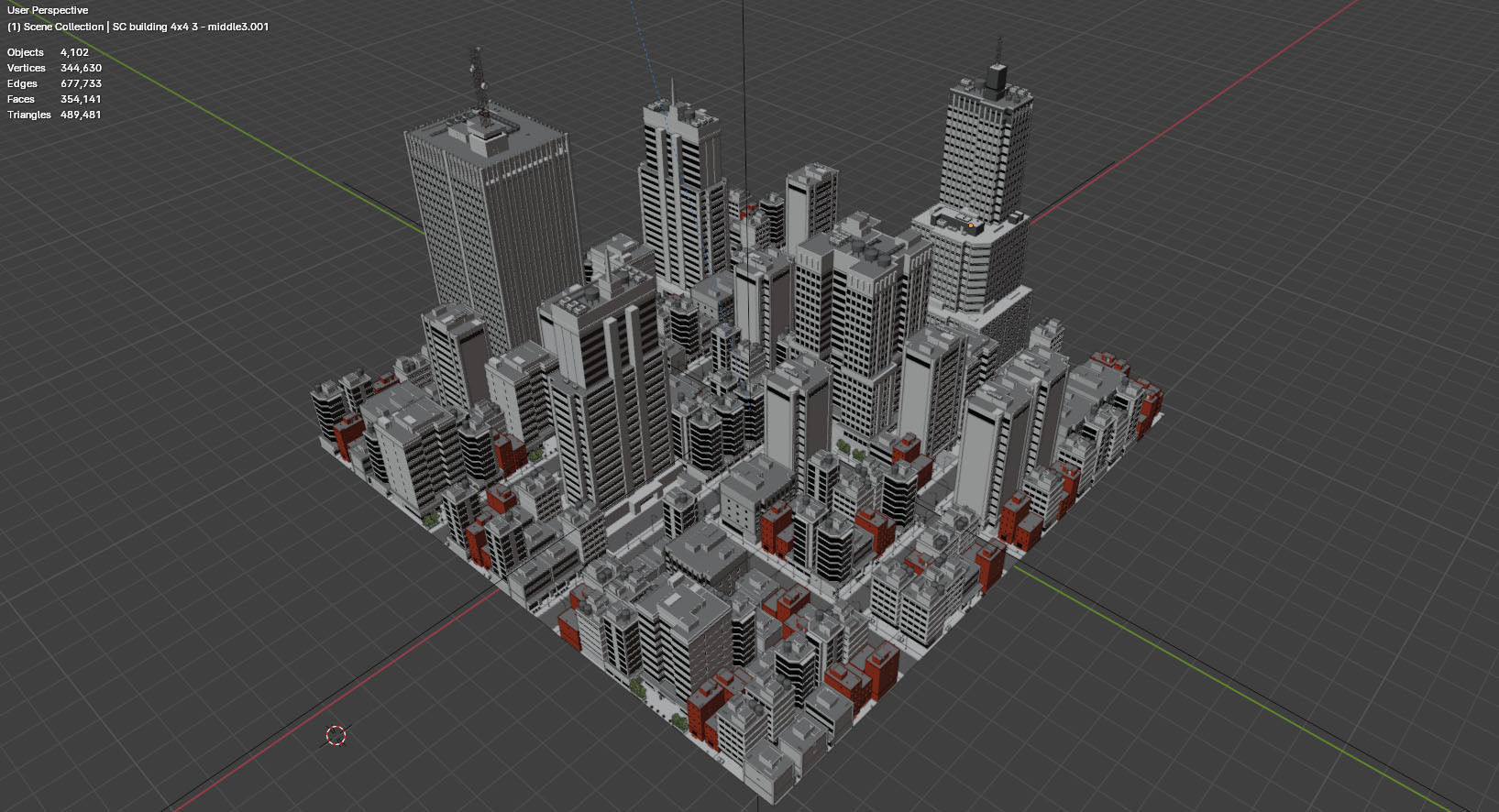The height and width of the screenshot is (812, 1499).
Task: Click the 3D cursor crosshair in the viewport
Action: click(x=336, y=735)
